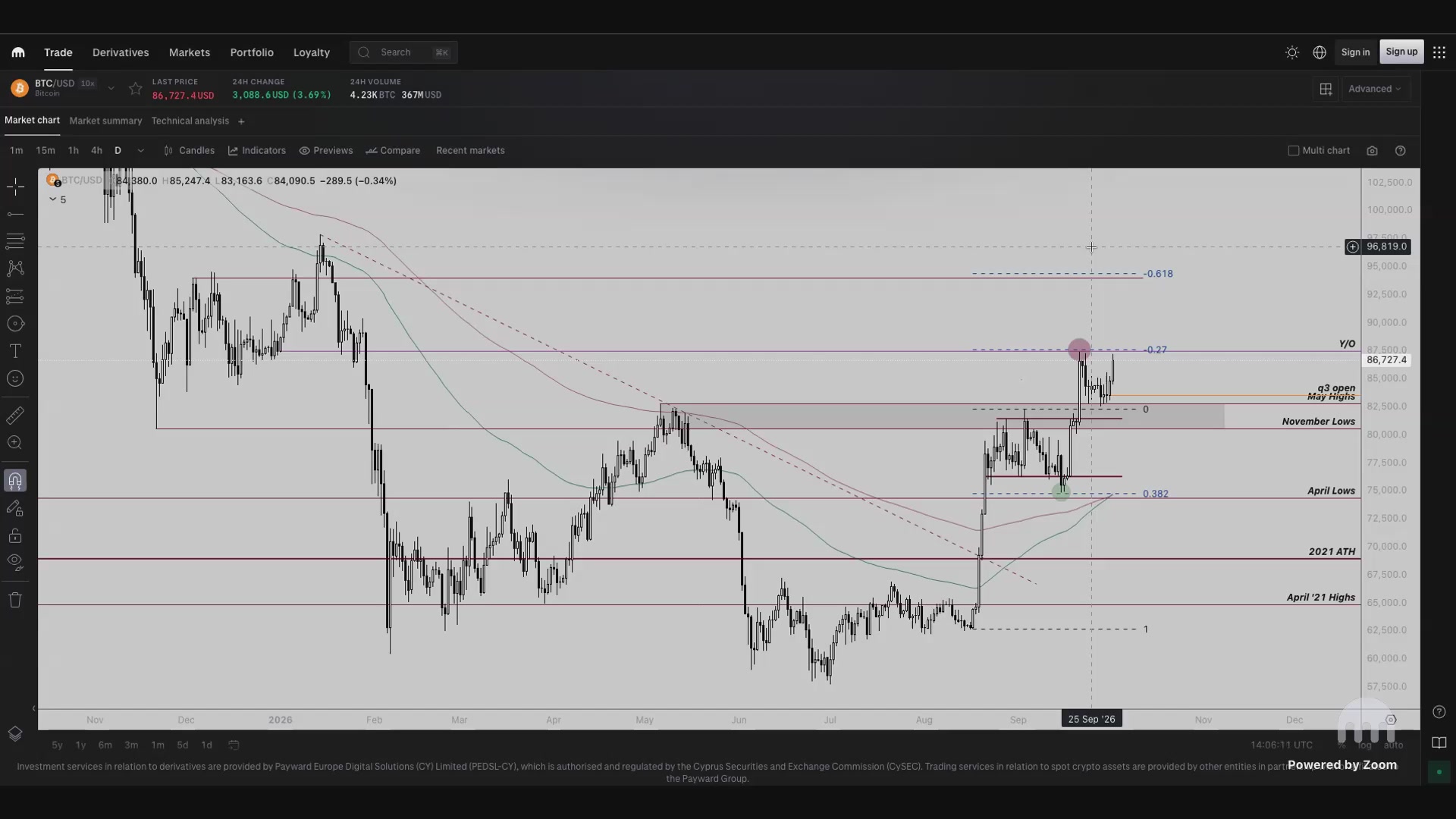The image size is (1456, 819).
Task: Open the Candles chart type menu
Action: 189,151
